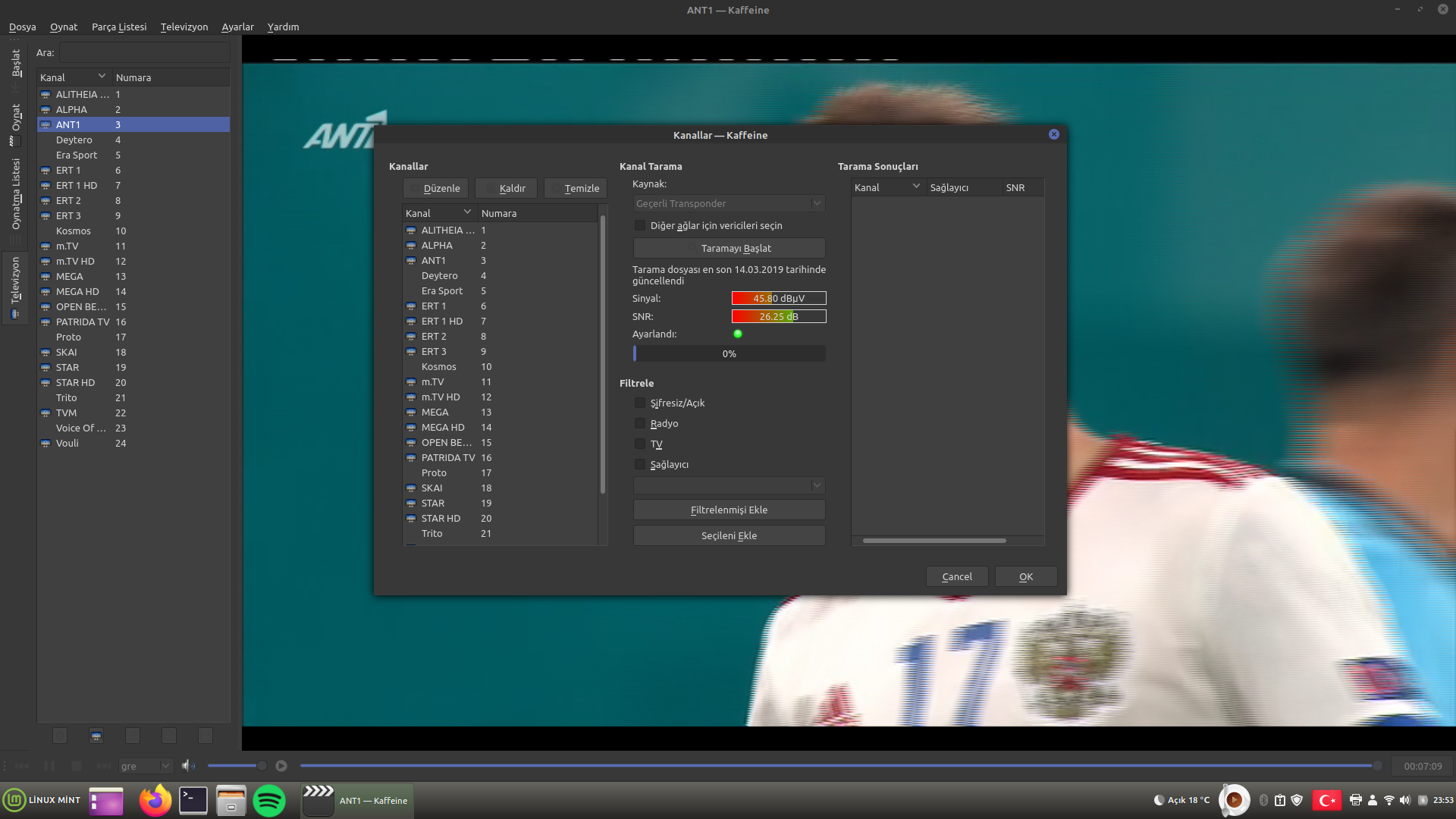Open the file manager drawer icon in taskbar
This screenshot has height=819, width=1456.
pos(231,800)
